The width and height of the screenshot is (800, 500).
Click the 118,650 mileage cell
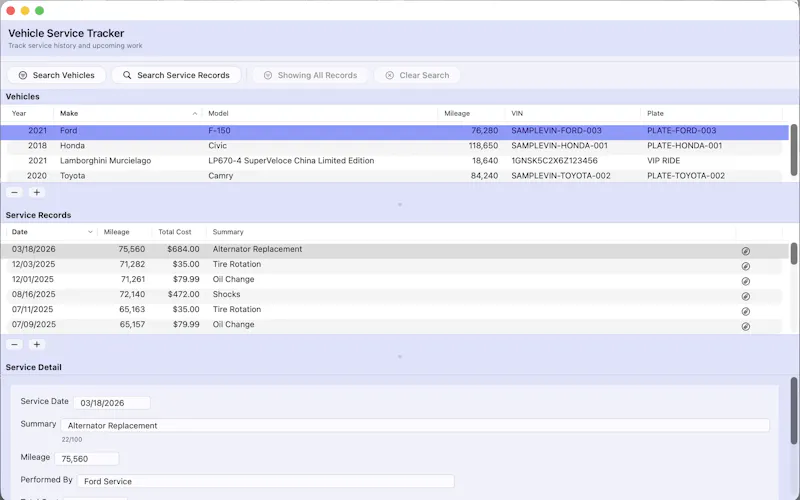click(x=483, y=145)
